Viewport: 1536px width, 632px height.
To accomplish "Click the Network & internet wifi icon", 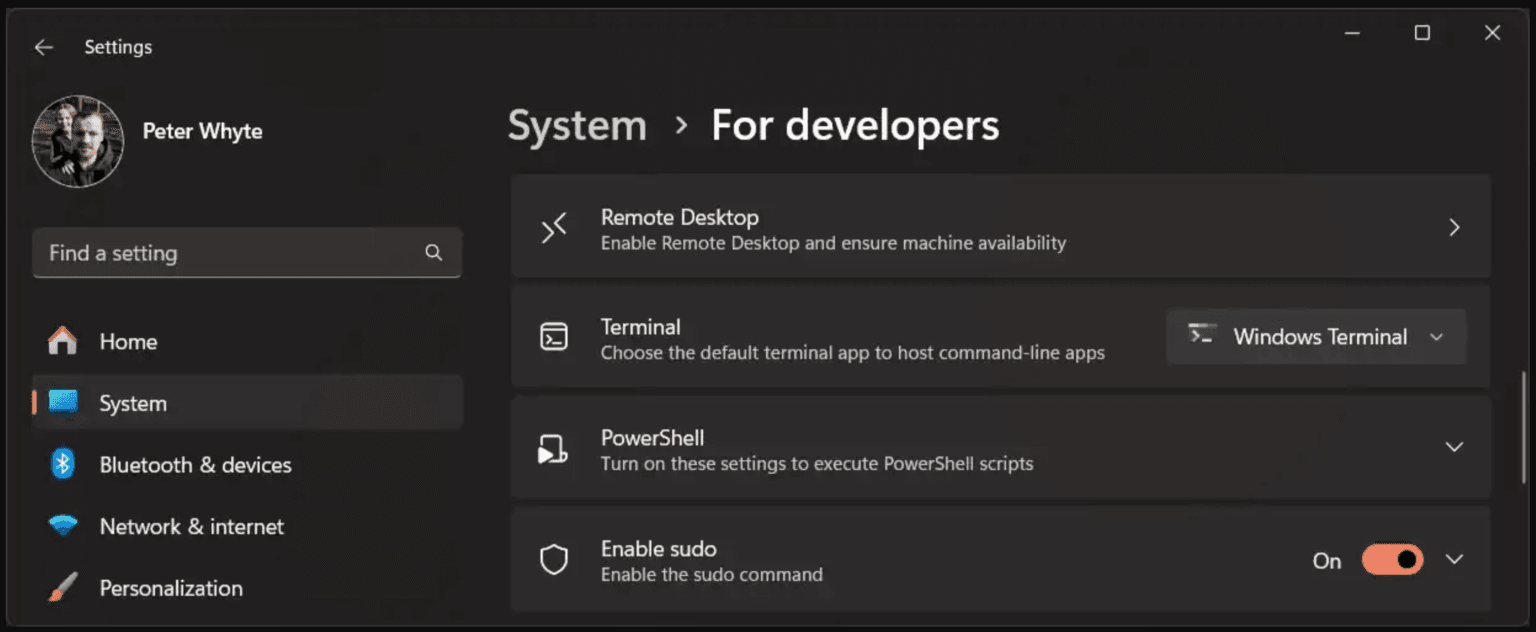I will (62, 526).
